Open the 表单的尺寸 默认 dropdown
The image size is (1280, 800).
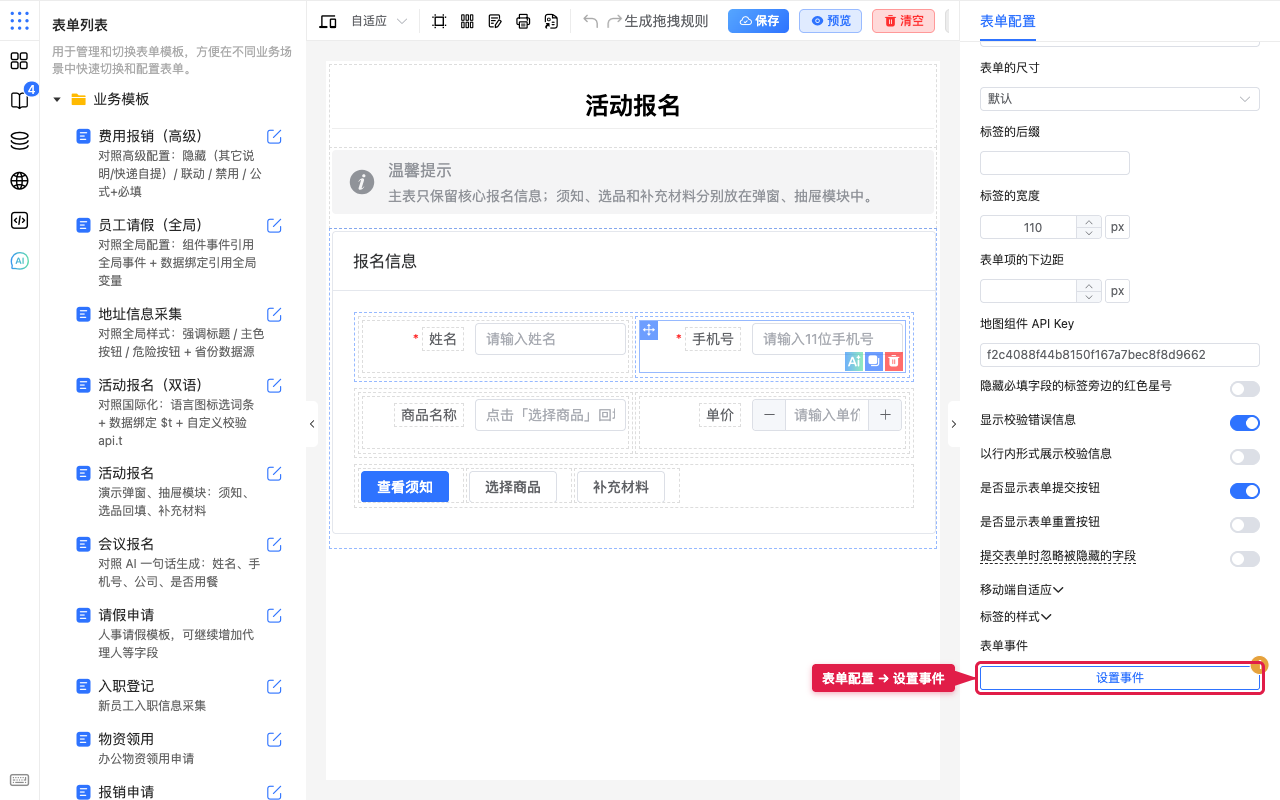pos(1120,99)
